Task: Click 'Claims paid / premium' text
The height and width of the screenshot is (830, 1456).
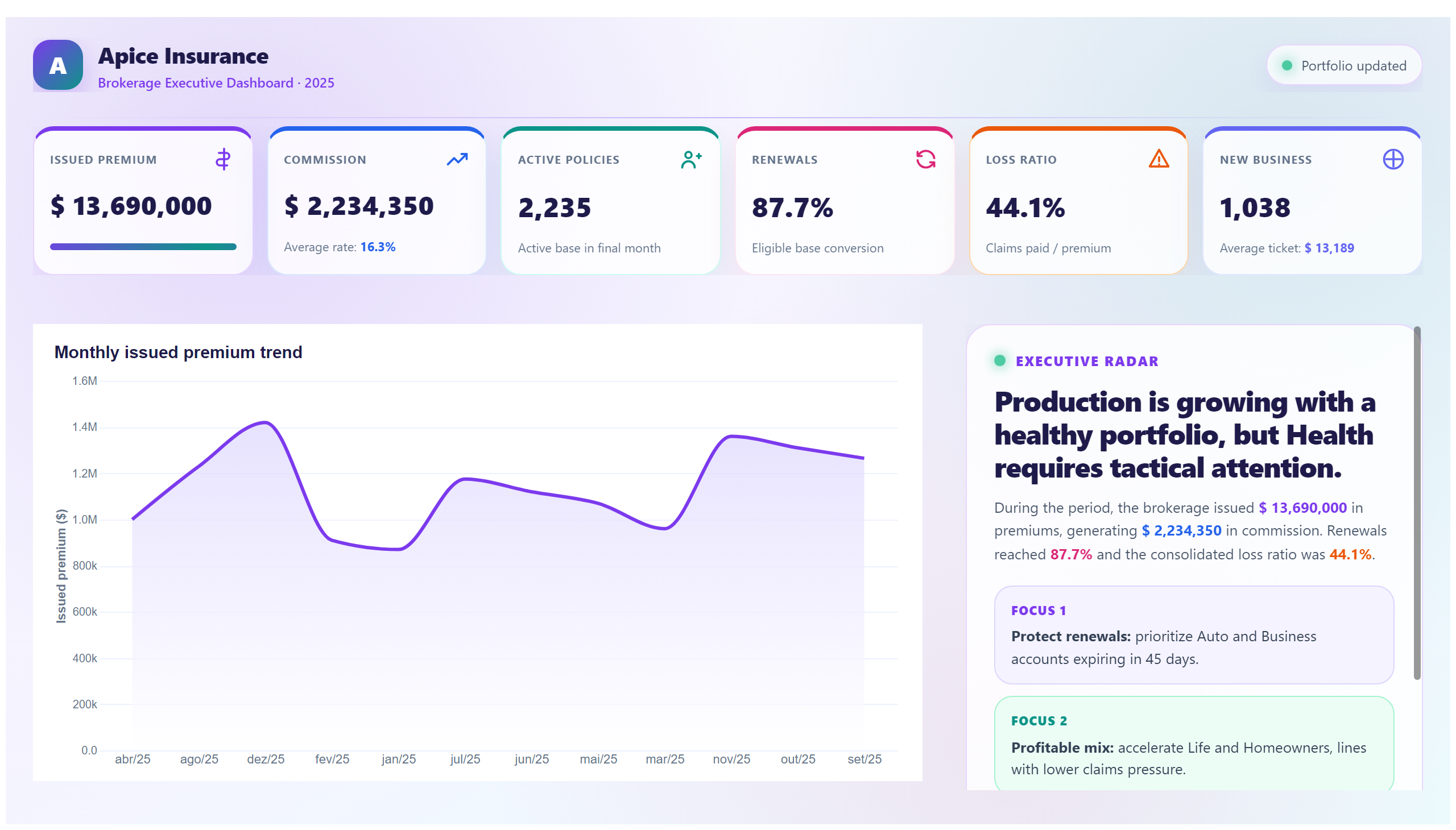Action: tap(1048, 248)
